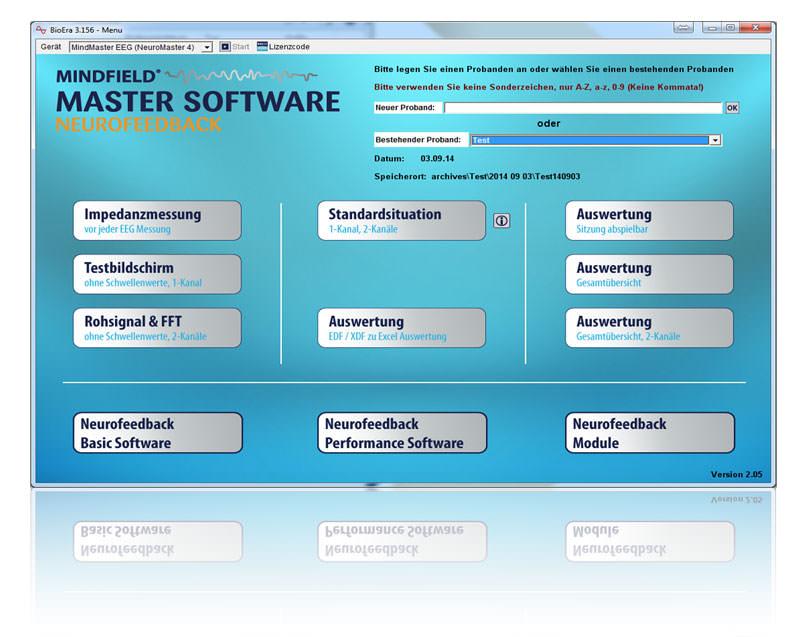800x637 pixels.
Task: Minimize the BioEra window
Action: [x=713, y=28]
